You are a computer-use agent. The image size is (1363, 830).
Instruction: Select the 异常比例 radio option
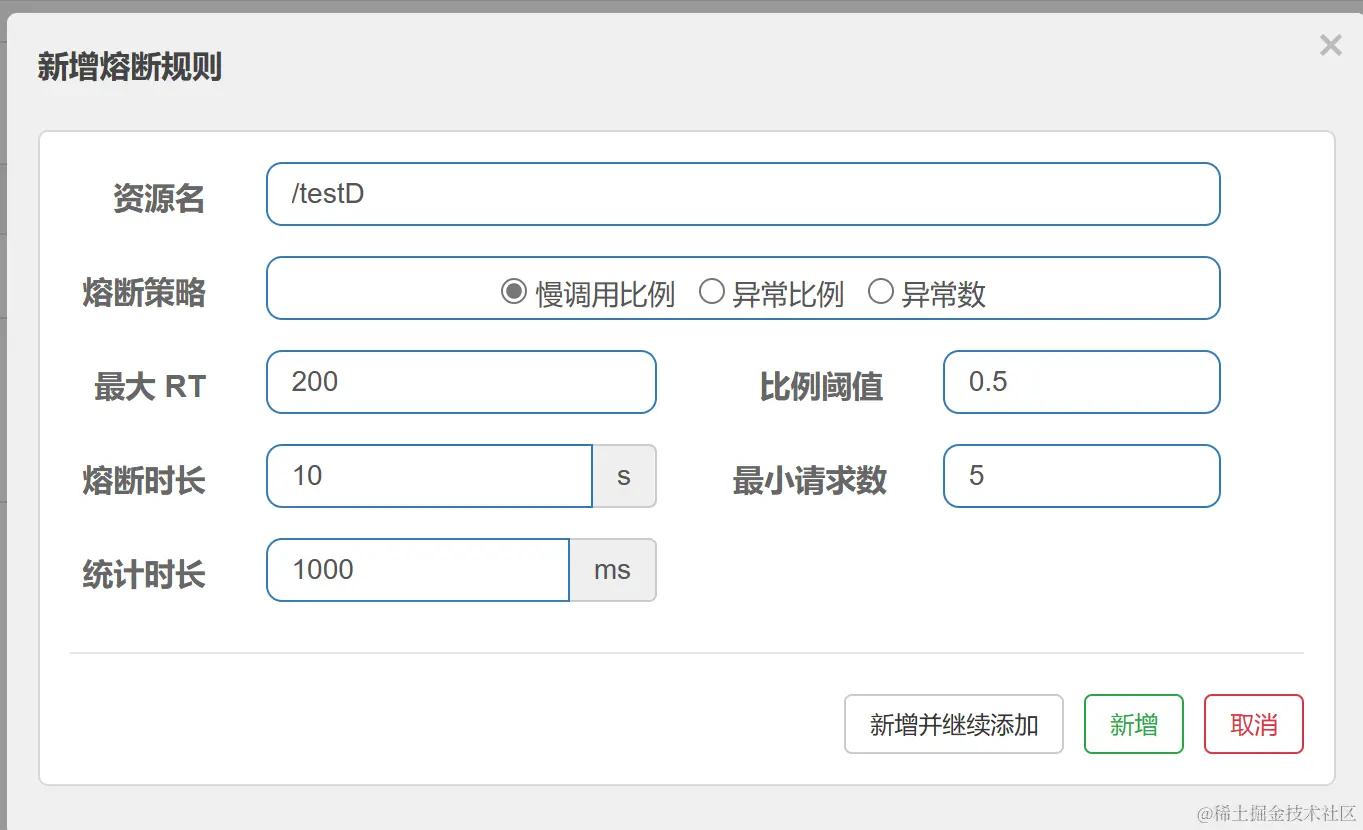[x=711, y=292]
